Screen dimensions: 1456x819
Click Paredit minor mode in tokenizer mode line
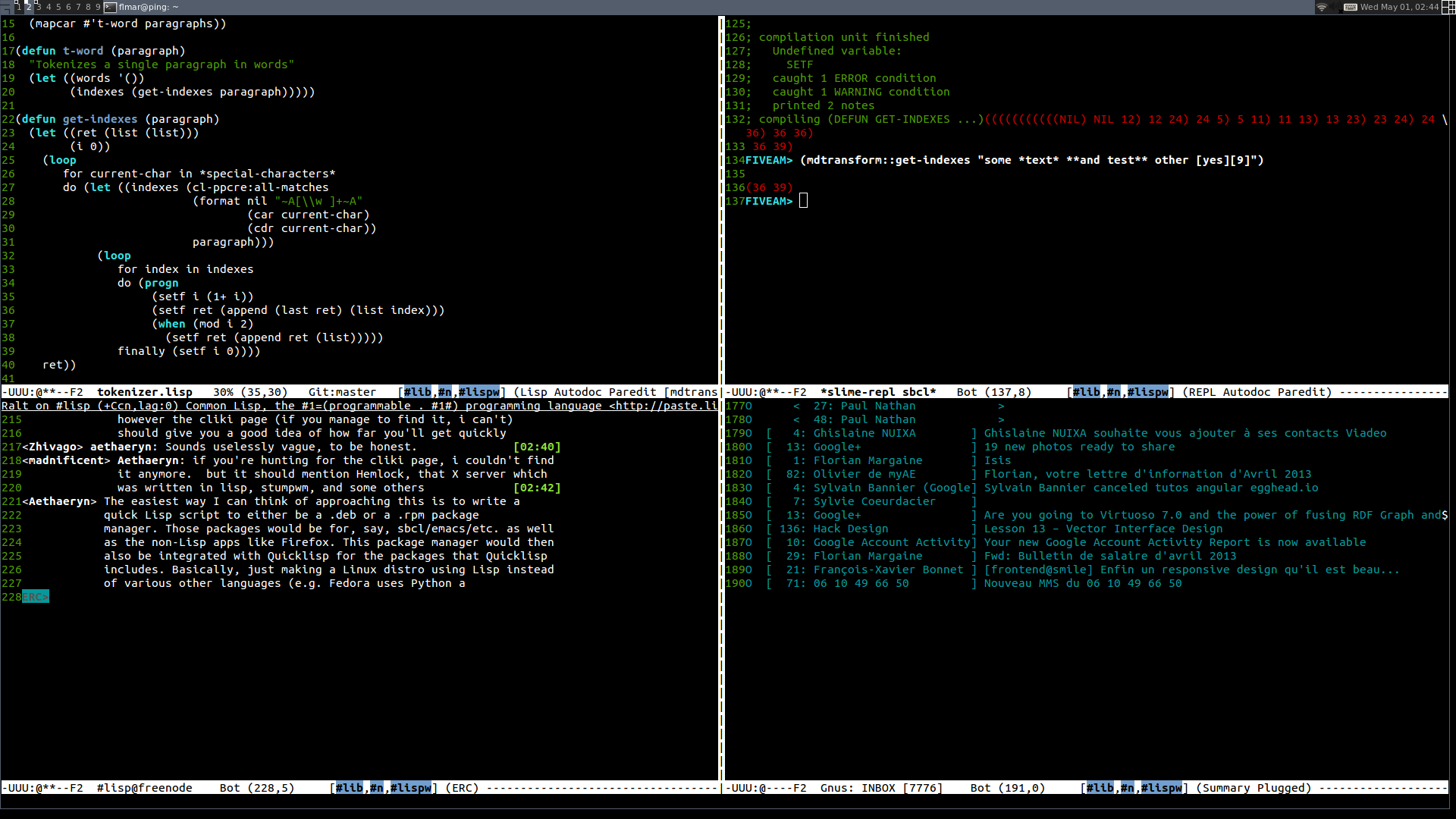tap(632, 392)
